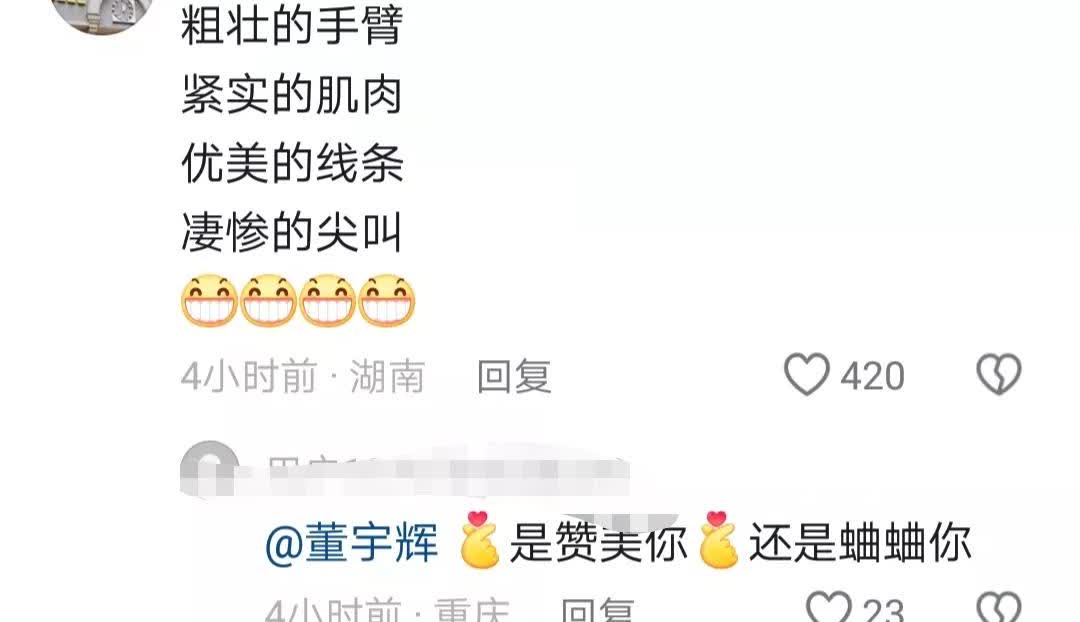Viewport: 1080px width, 622px height.
Task: Click the 420 like count
Action: 872,377
